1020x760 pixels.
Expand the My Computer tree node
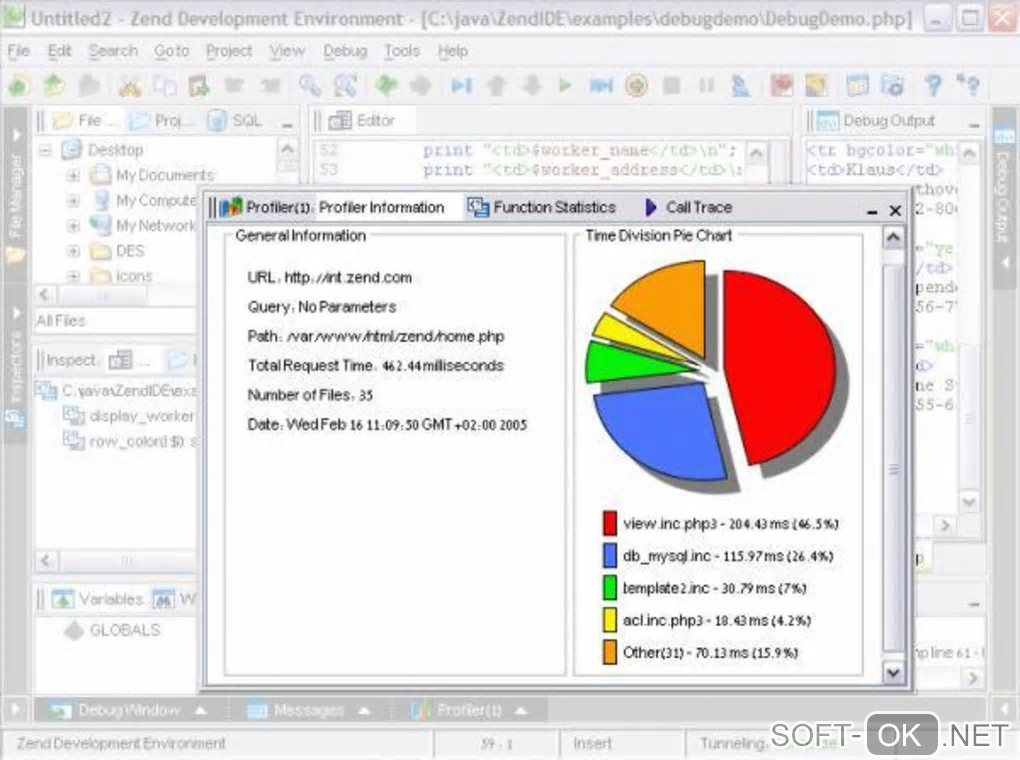point(74,200)
